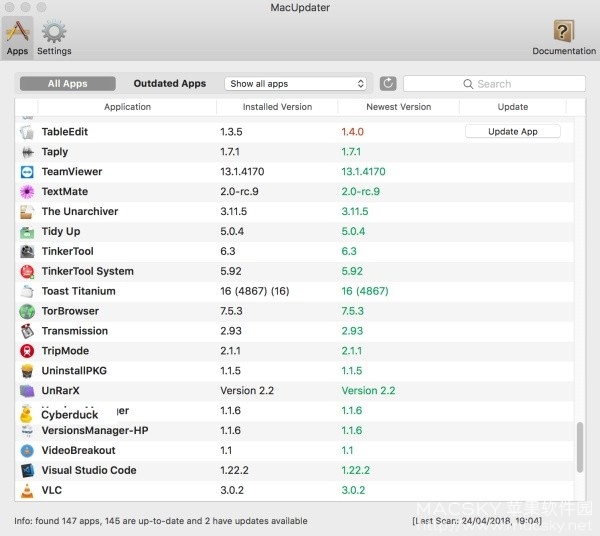The height and width of the screenshot is (536, 600).
Task: Select the UninstallPKG row name
Action: tap(74, 371)
